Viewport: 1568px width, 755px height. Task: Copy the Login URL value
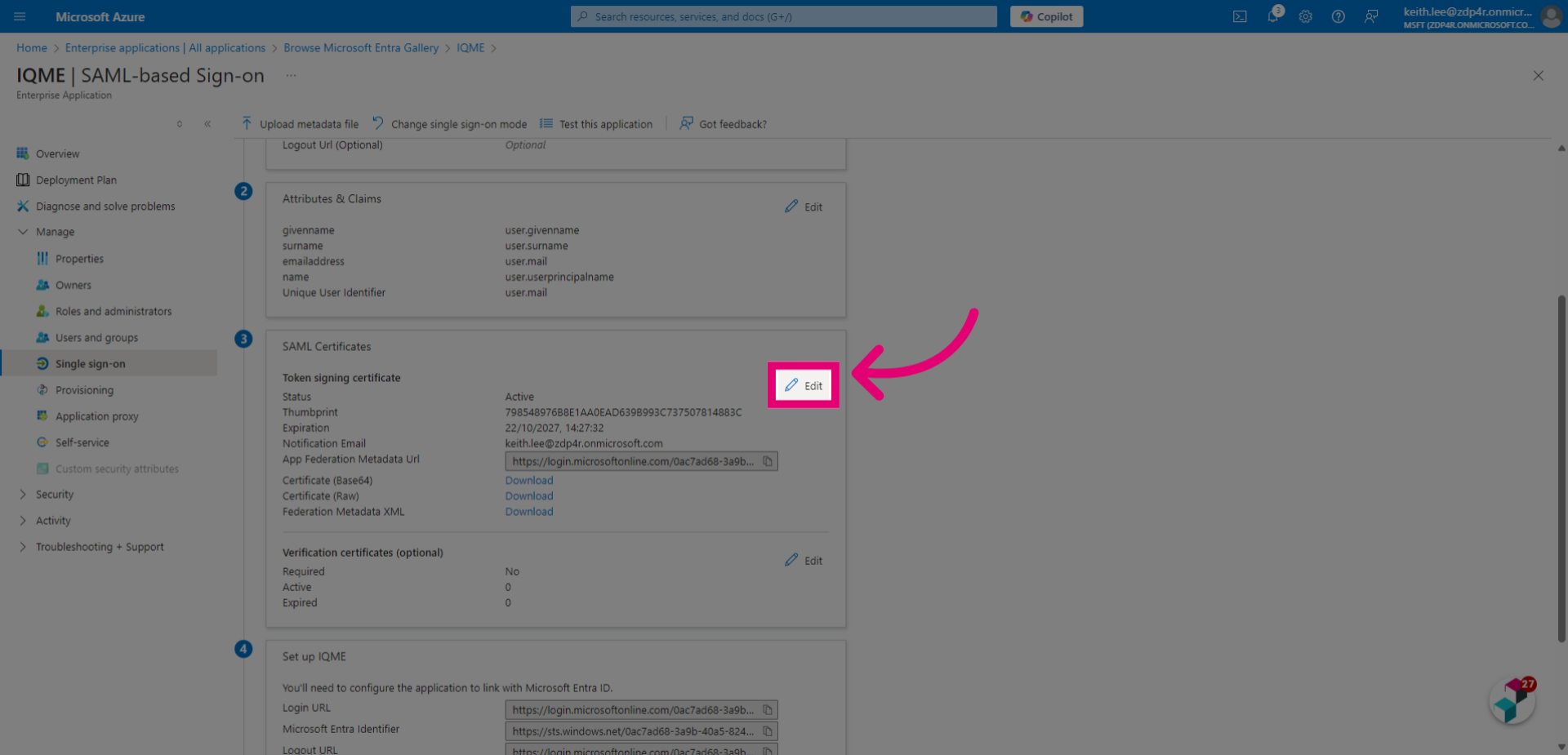768,710
